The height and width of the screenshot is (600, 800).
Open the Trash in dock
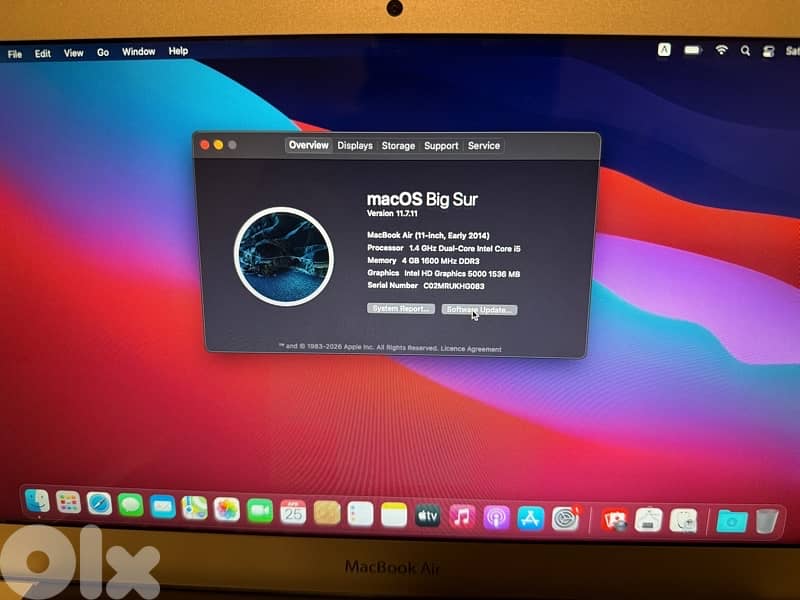(x=766, y=521)
